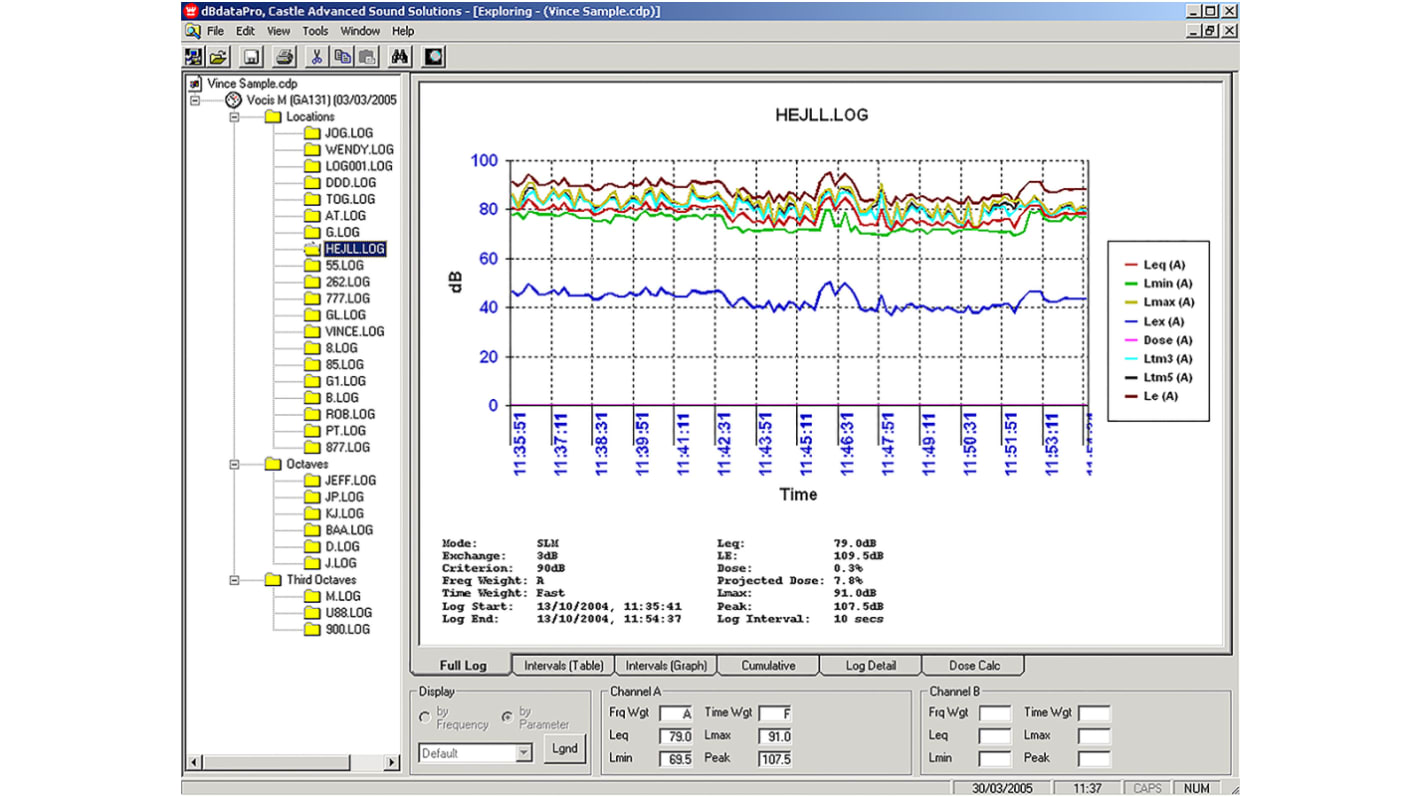Cut selection with the scissors icon
Image resolution: width=1420 pixels, height=798 pixels.
tap(315, 56)
